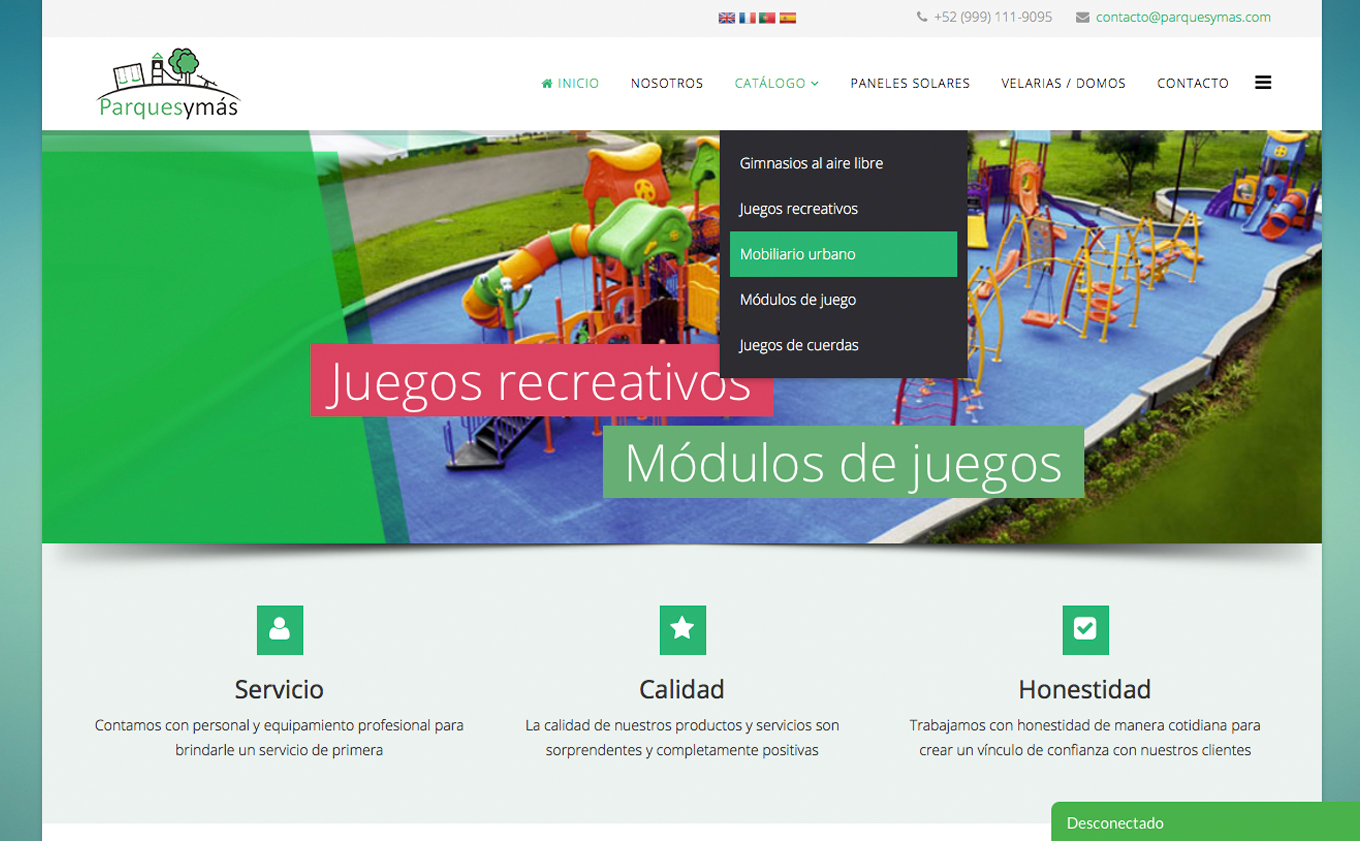Screen dimensions: 1360x841
Task: Select Juegos de cuerdas in dropdown
Action: pyautogui.click(x=843, y=345)
